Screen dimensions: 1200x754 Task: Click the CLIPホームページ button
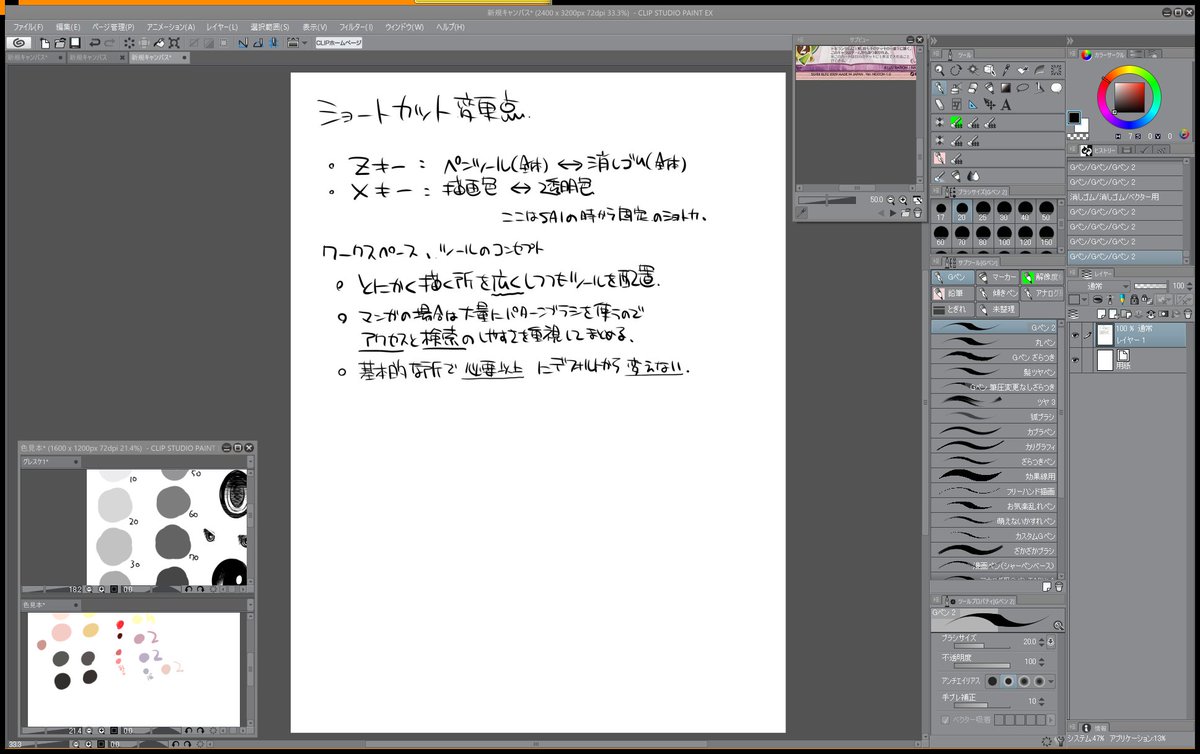click(339, 43)
